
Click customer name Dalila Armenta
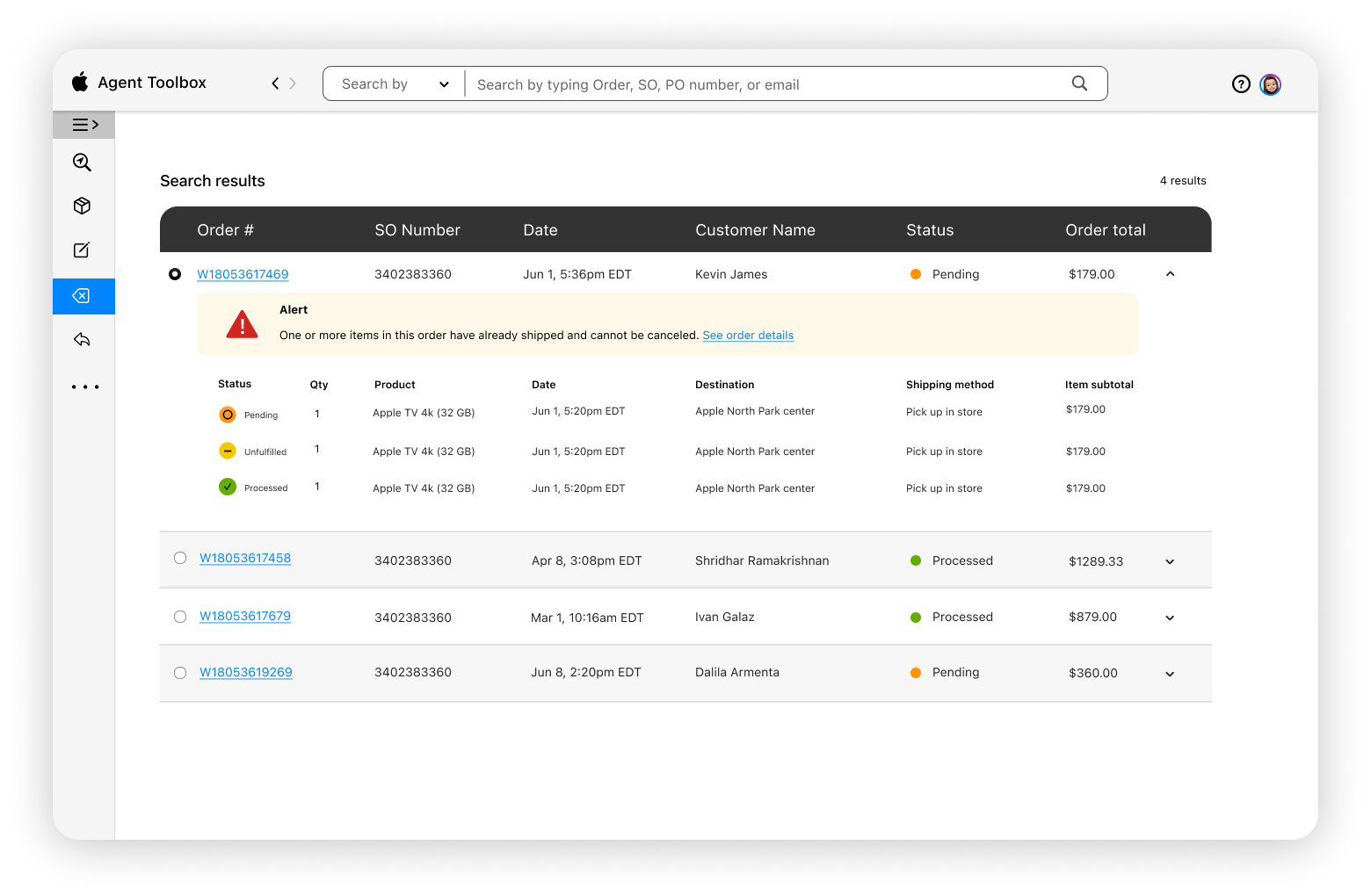pos(737,672)
